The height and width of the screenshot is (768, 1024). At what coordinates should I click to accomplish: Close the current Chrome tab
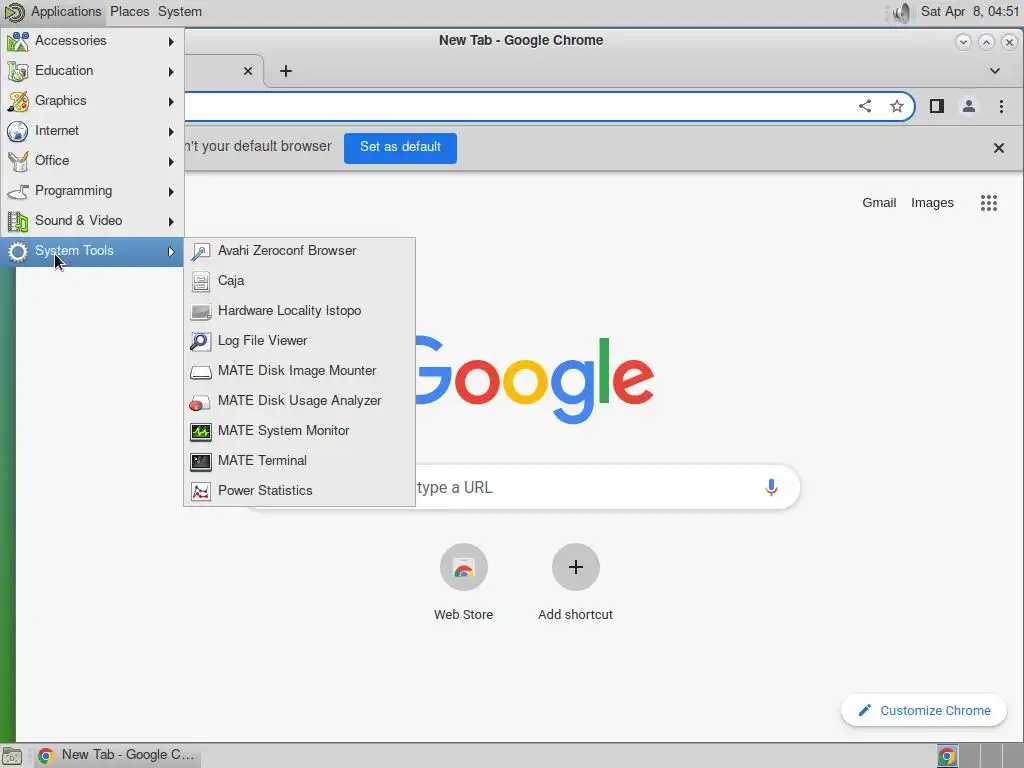[x=248, y=71]
